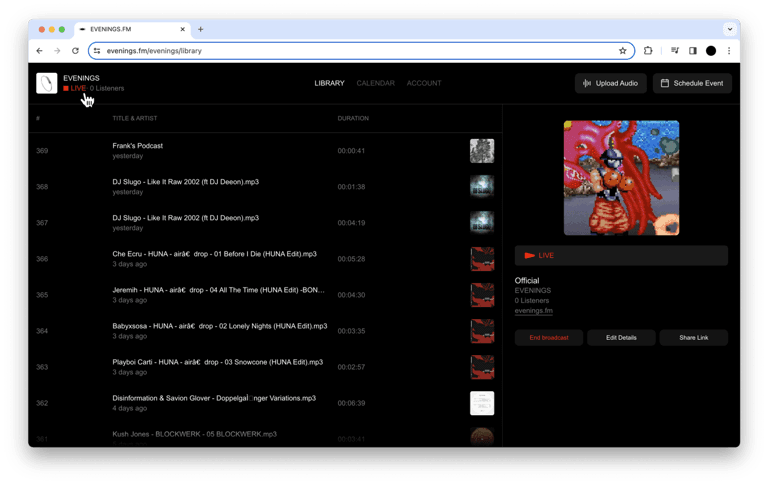Click the EVENINGS station logo icon

coord(47,83)
